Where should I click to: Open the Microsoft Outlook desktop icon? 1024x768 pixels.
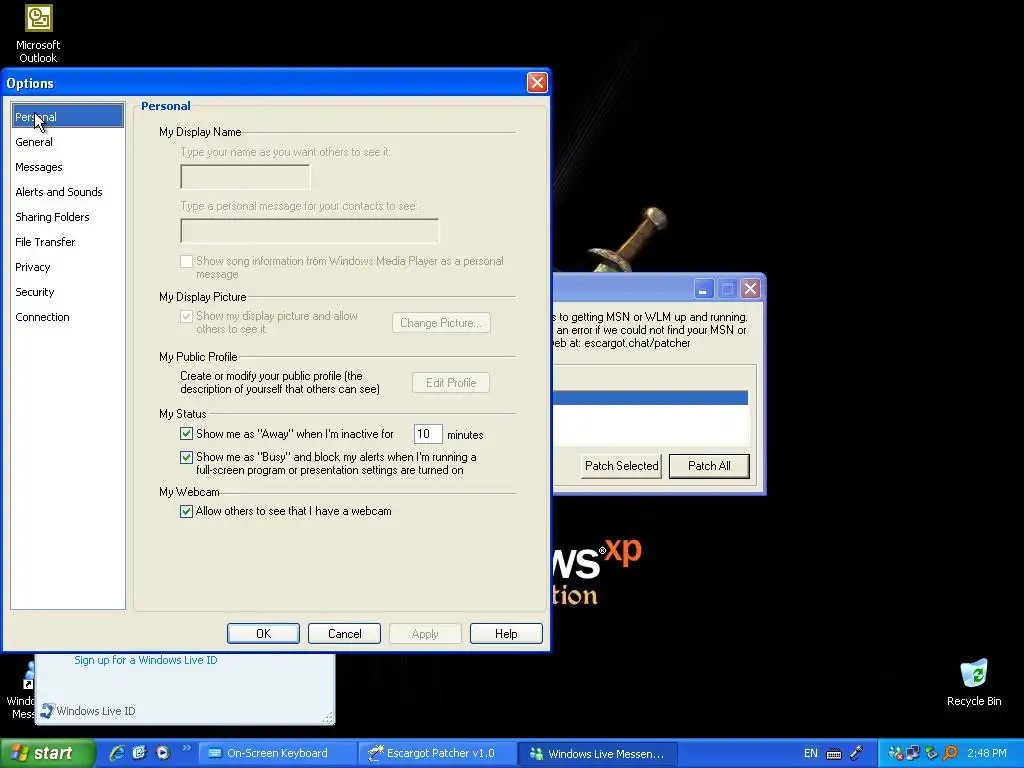click(38, 34)
